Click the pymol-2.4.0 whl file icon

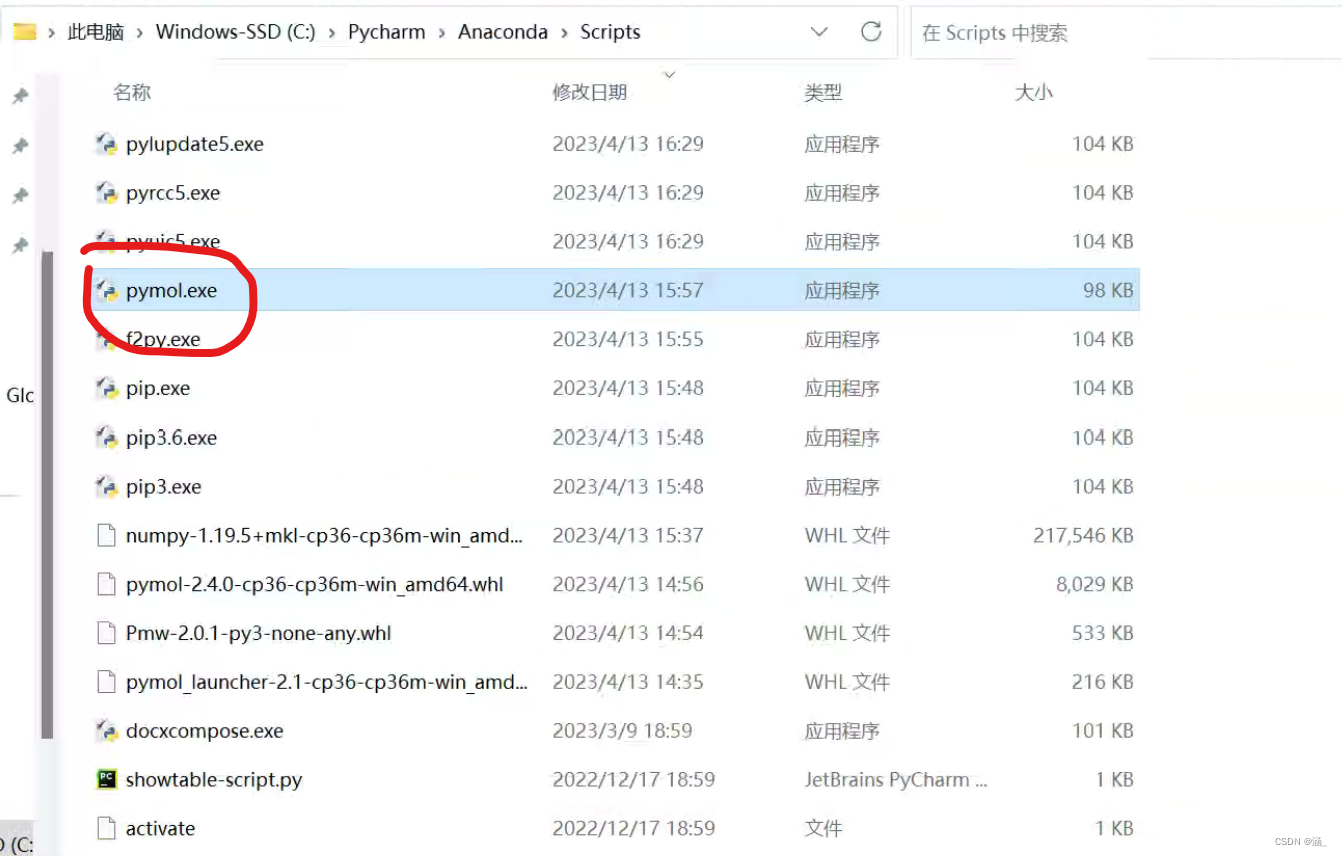point(106,585)
